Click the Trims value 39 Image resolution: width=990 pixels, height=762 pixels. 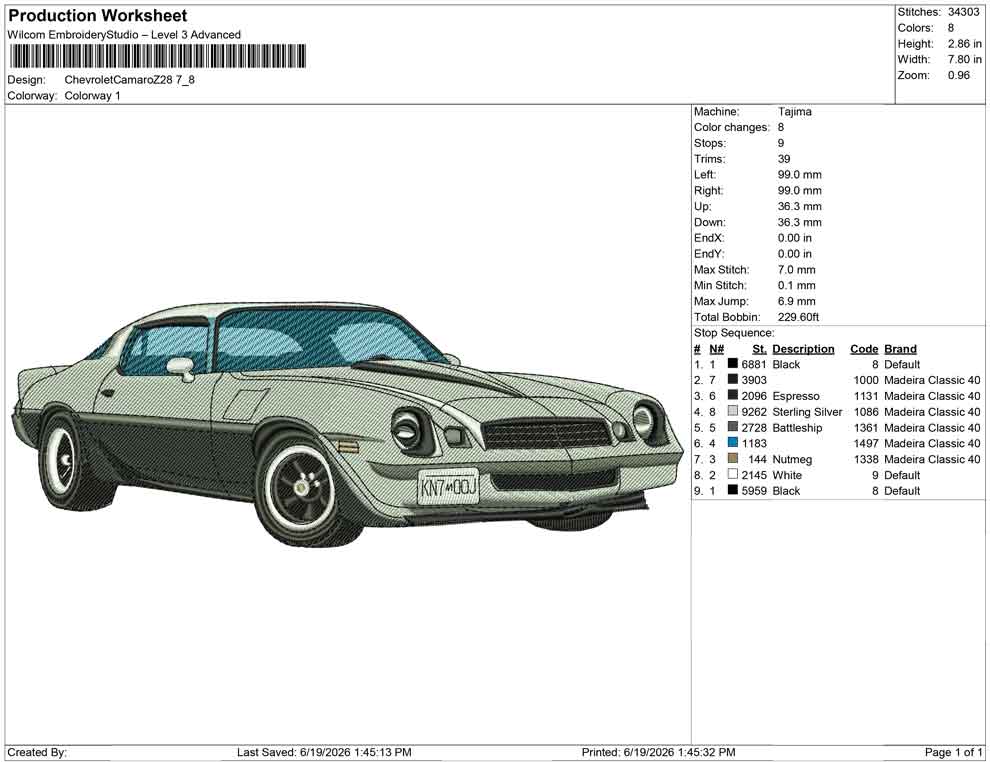(x=784, y=159)
